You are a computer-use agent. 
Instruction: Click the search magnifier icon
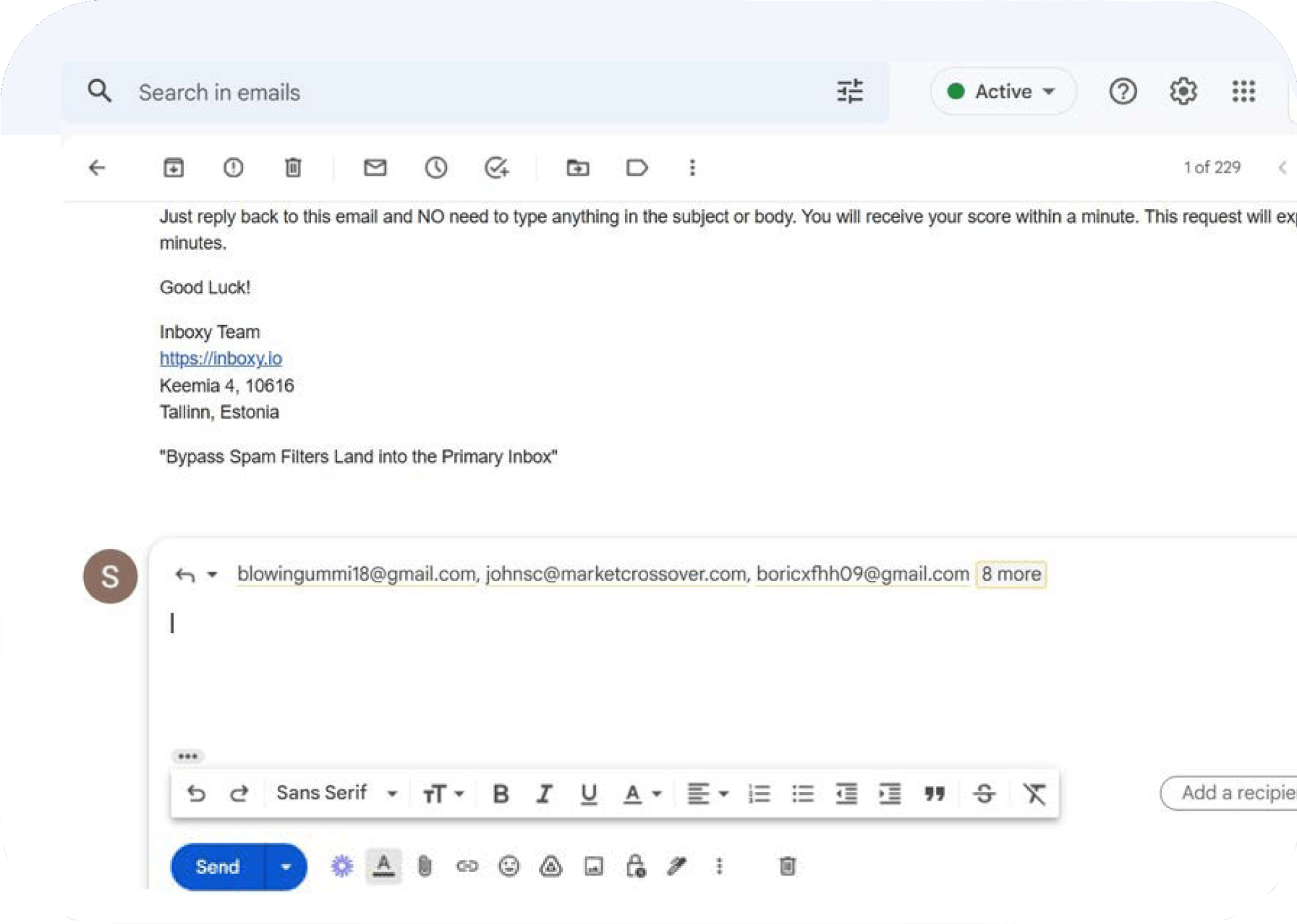coord(99,91)
